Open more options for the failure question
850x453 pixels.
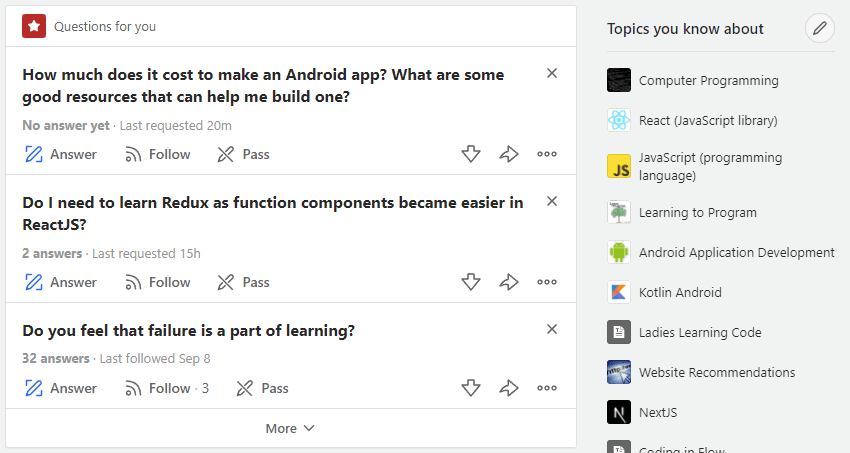pos(547,388)
